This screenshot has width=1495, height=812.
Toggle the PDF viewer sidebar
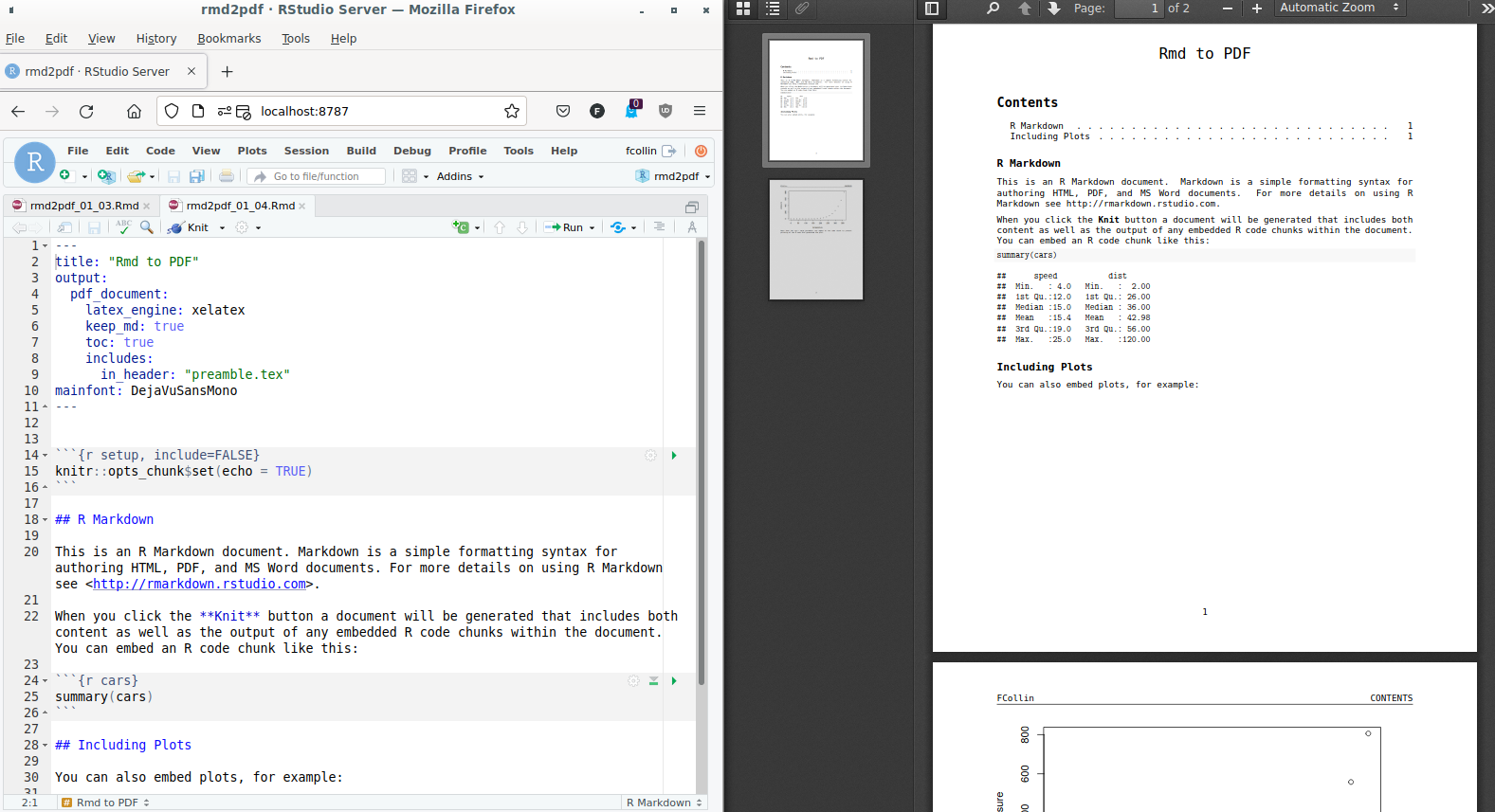[931, 9]
